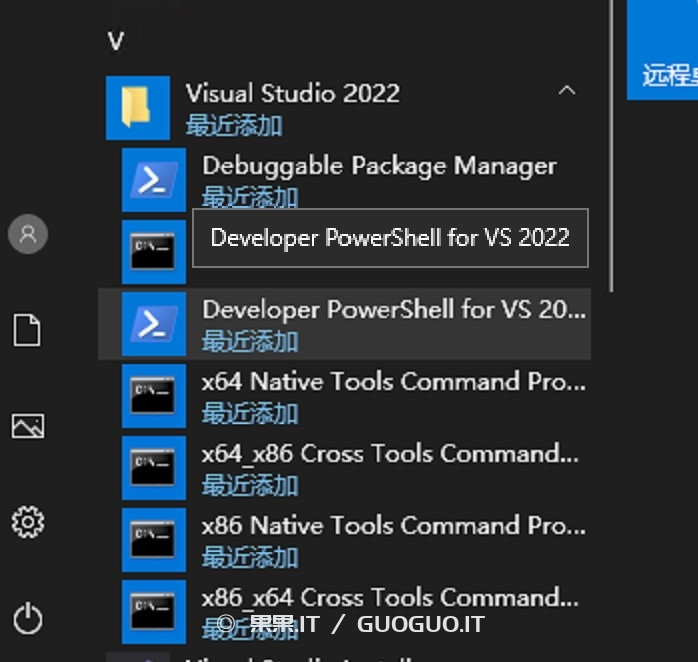
Task: Click the blue remote desktop tile
Action: coord(662,50)
